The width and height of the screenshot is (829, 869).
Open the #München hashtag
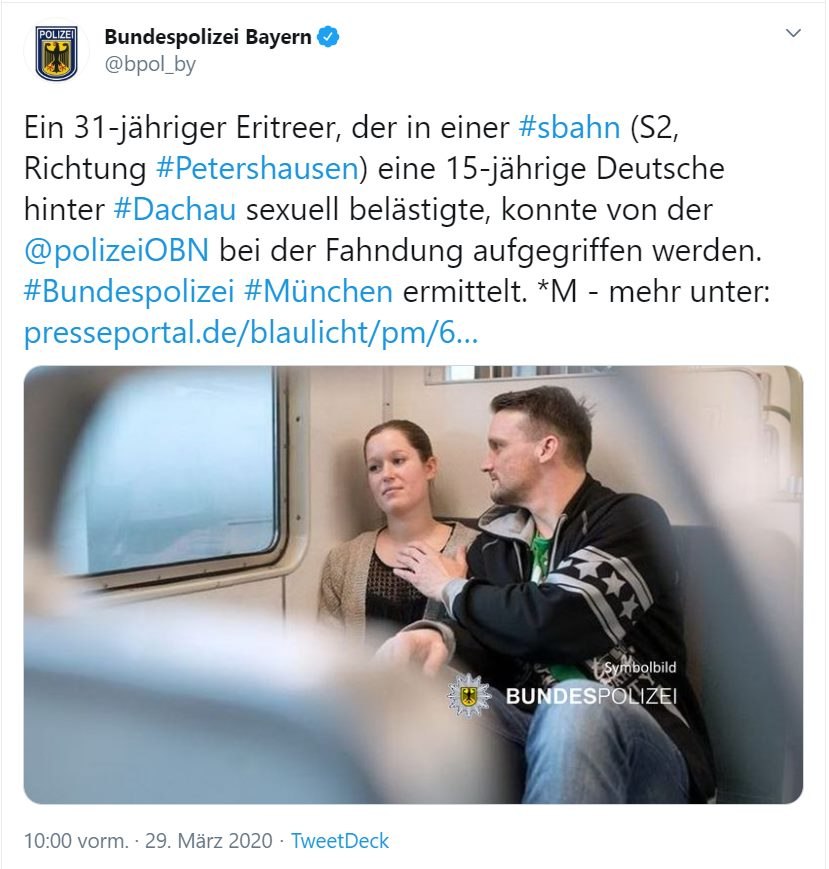click(x=318, y=292)
